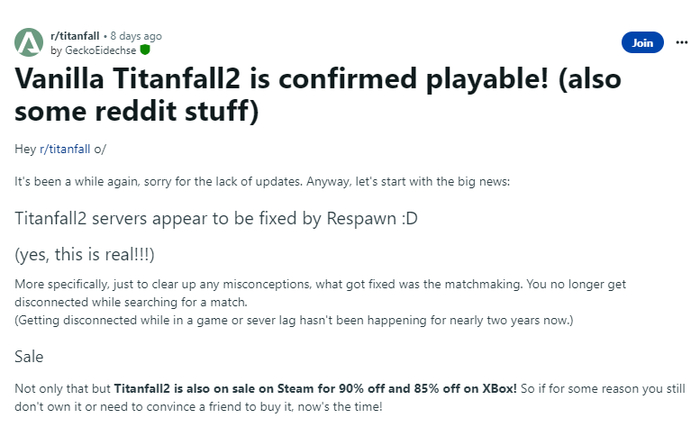Click the green moderator shield icon

tap(145, 49)
